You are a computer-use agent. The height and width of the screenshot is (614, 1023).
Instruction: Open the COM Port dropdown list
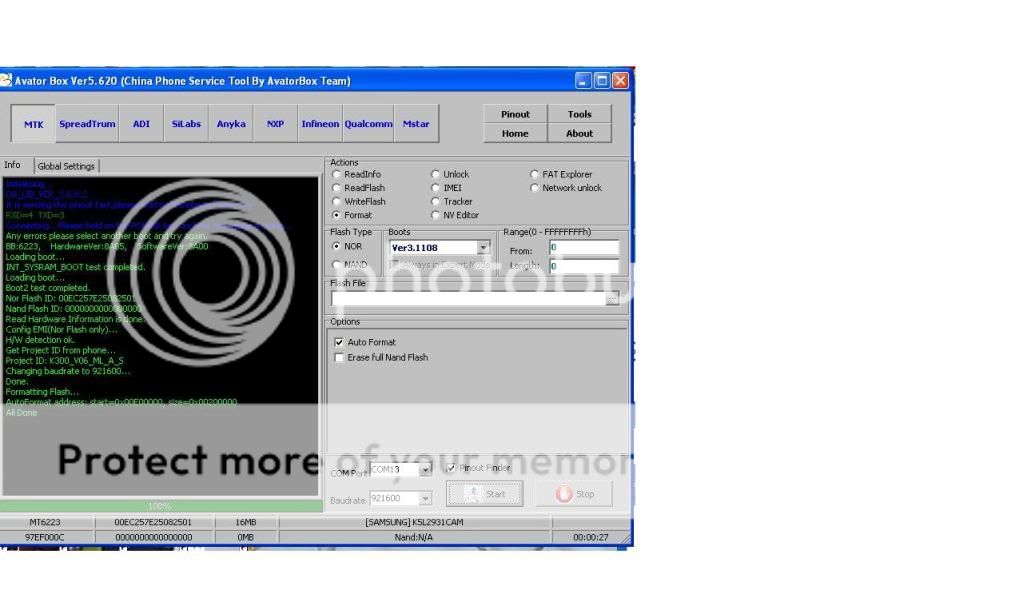point(425,470)
